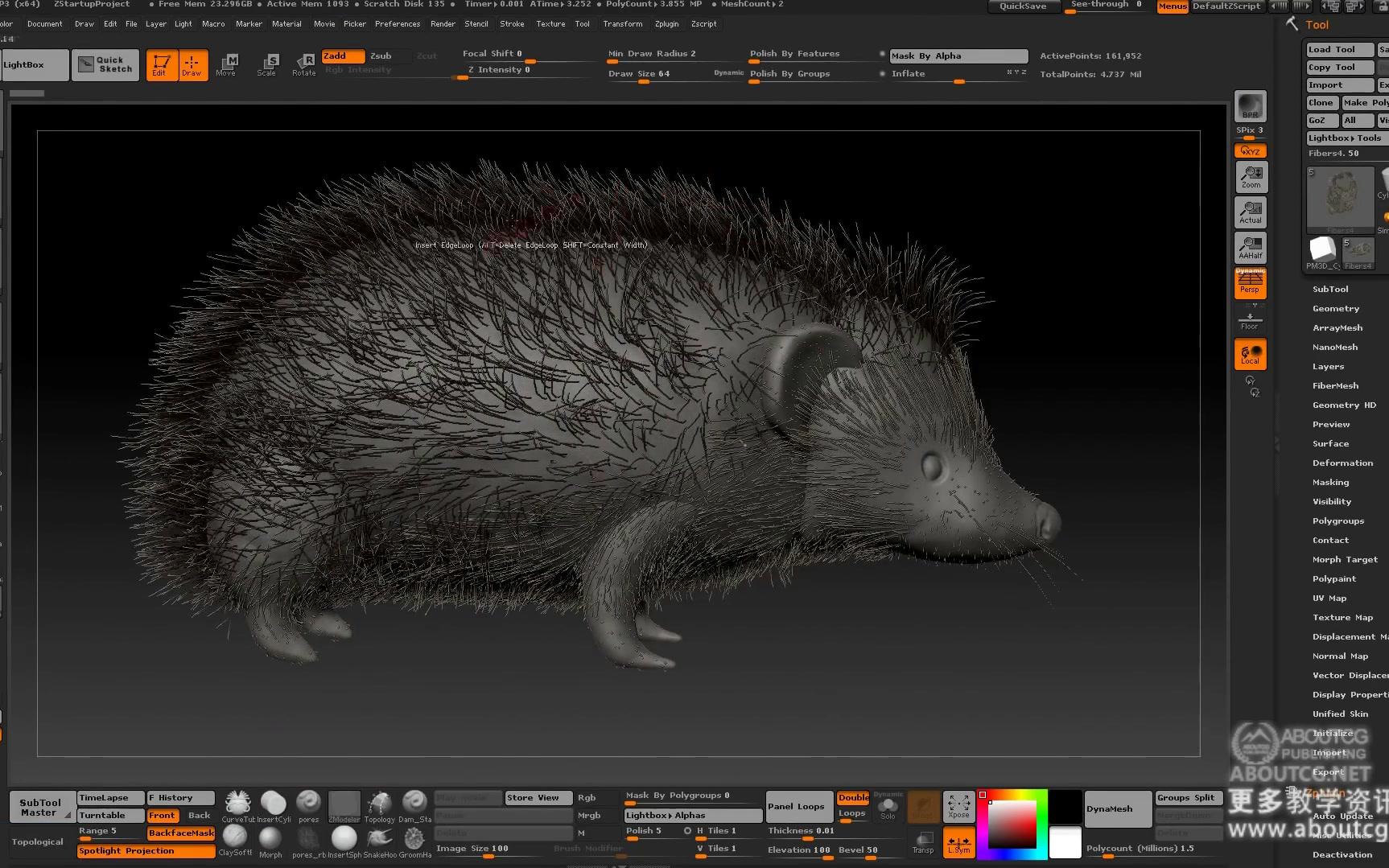Pick a color from the color picker
The image size is (1389, 868).
click(x=1012, y=825)
